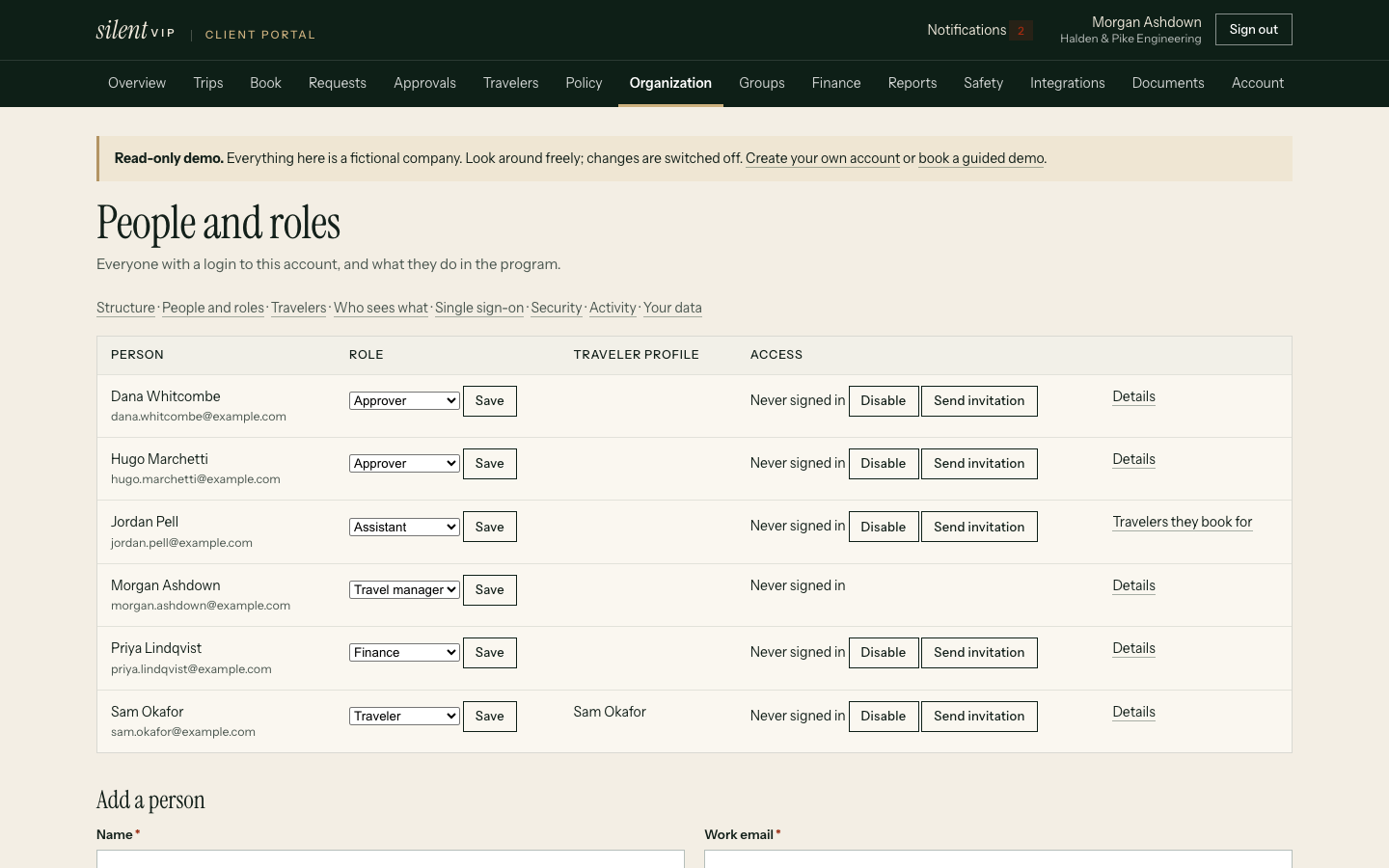
Task: Click the Name input field
Action: (391, 859)
